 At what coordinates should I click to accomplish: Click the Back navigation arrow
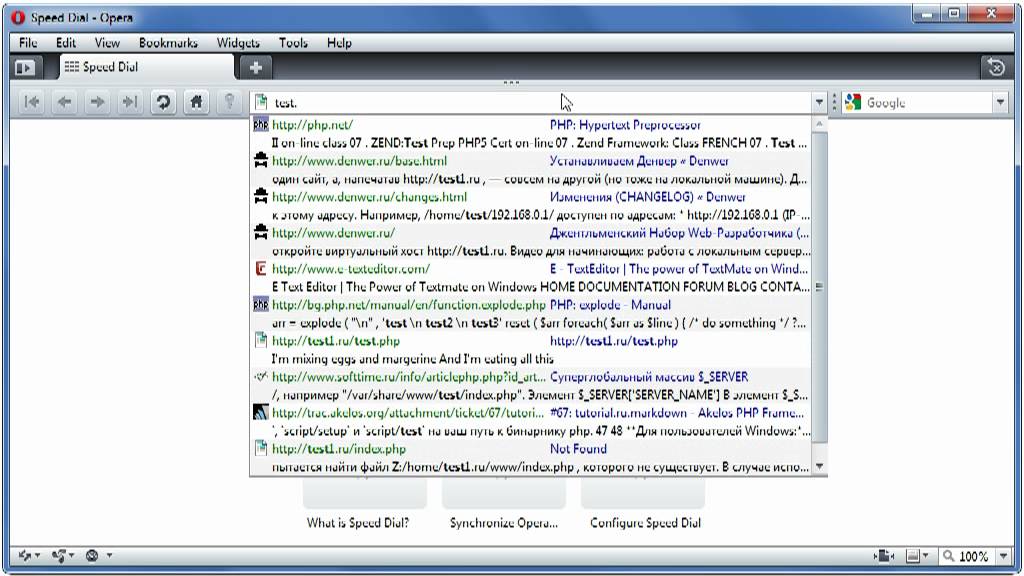click(64, 102)
